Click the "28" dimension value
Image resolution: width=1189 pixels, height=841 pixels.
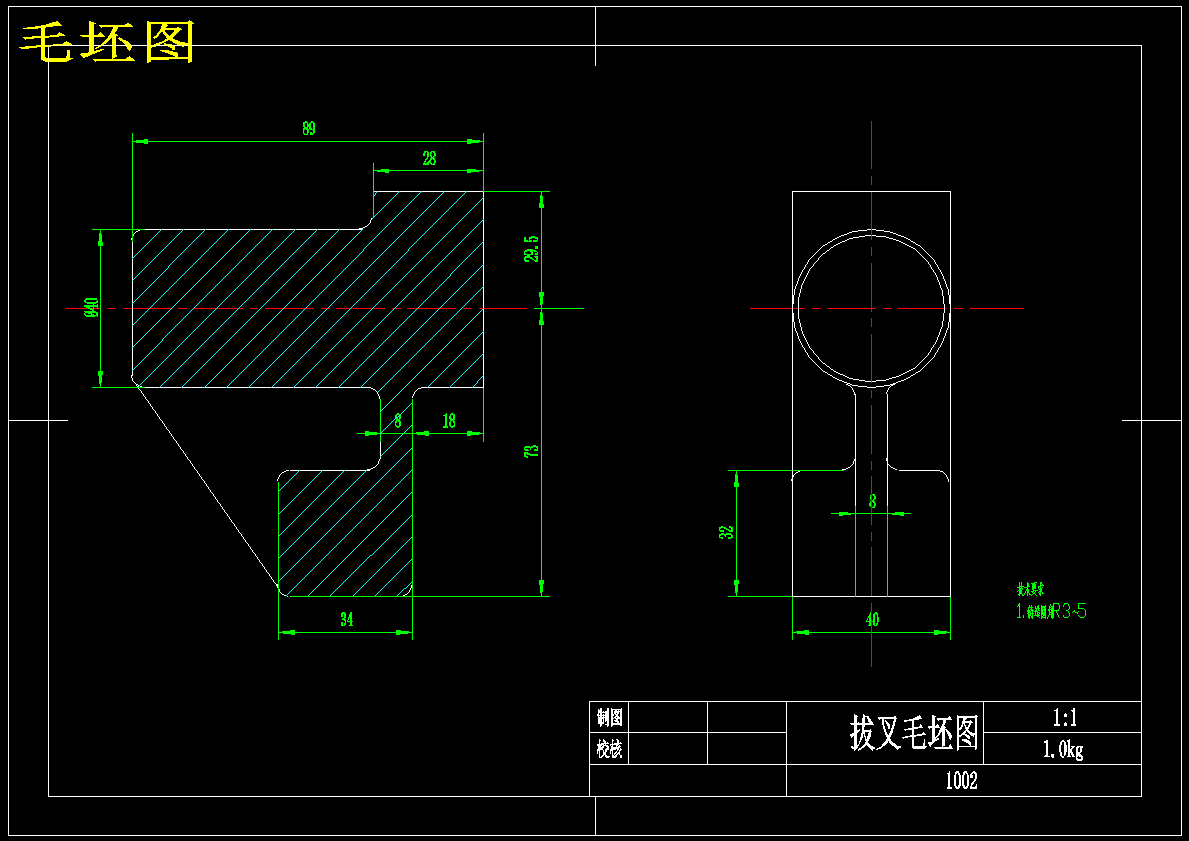click(x=429, y=158)
